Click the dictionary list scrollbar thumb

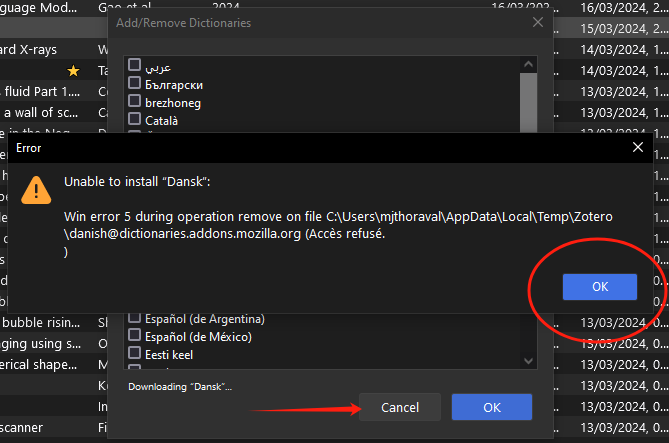528,102
